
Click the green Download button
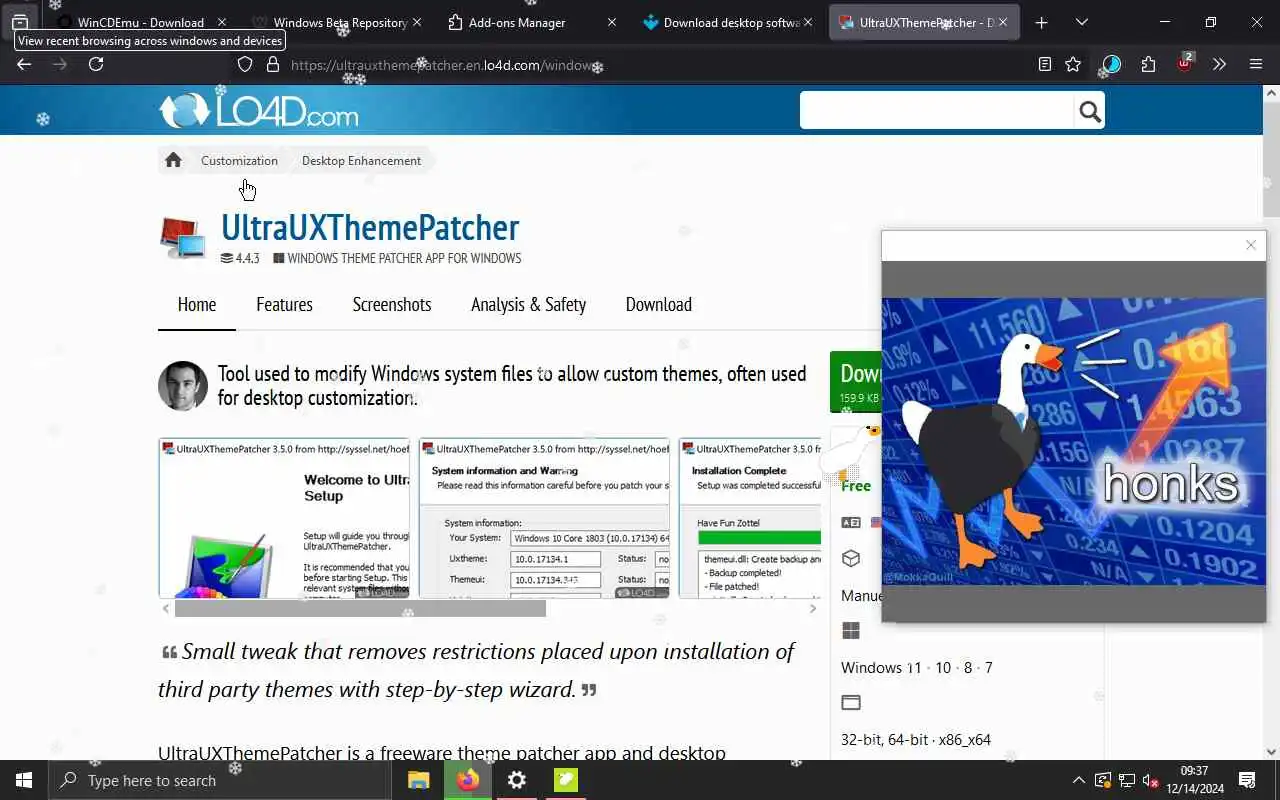(x=855, y=381)
